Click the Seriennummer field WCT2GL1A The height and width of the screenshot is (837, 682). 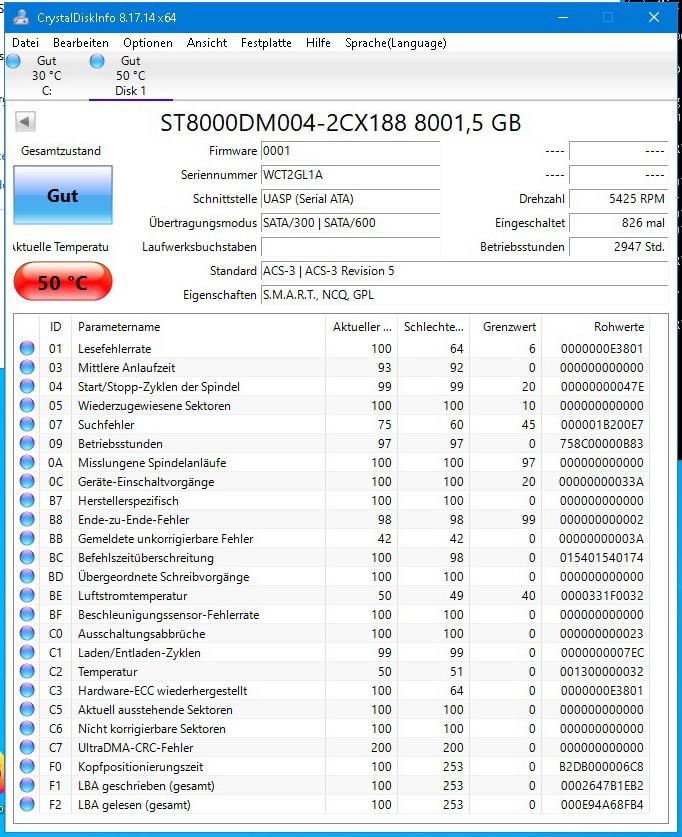[351, 175]
